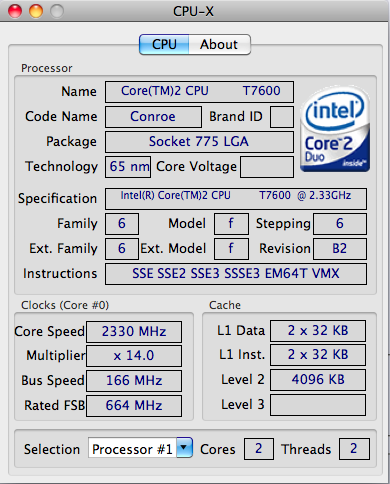Close the CPU-X window with red button
Image resolution: width=390 pixels, height=484 pixels.
(x=15, y=11)
